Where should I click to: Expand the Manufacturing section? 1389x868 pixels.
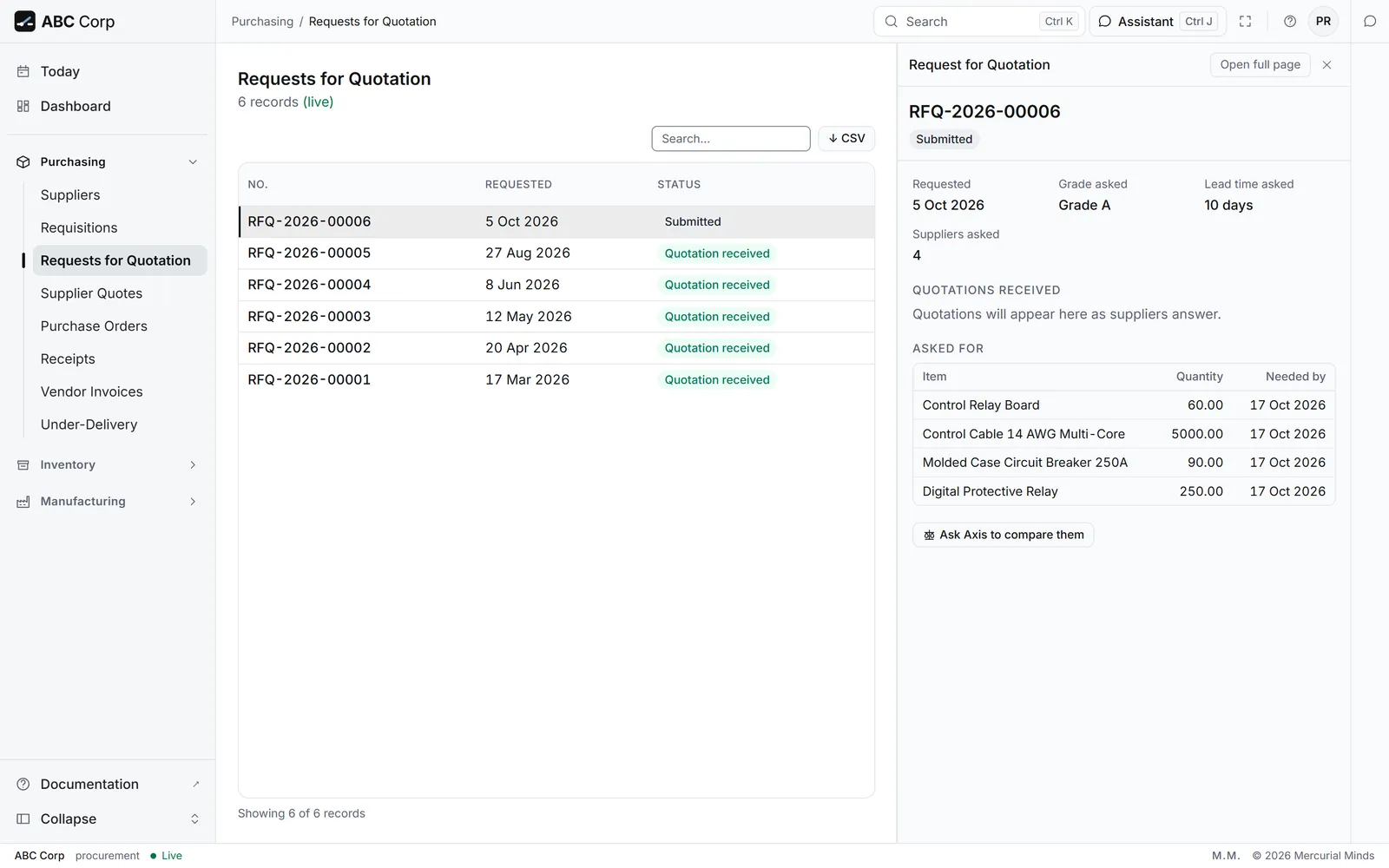[108, 502]
